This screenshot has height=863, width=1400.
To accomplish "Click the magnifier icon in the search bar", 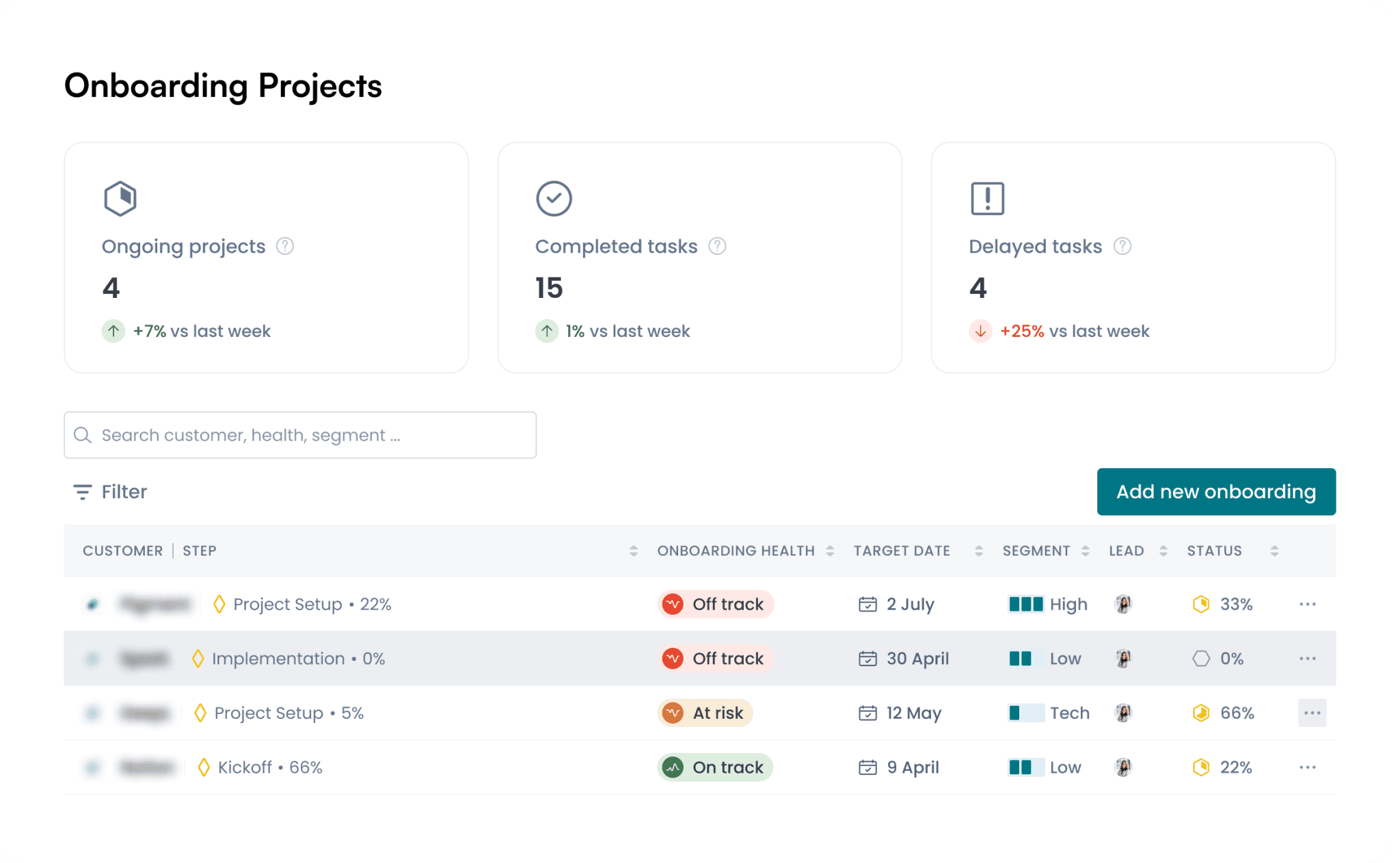I will (83, 435).
